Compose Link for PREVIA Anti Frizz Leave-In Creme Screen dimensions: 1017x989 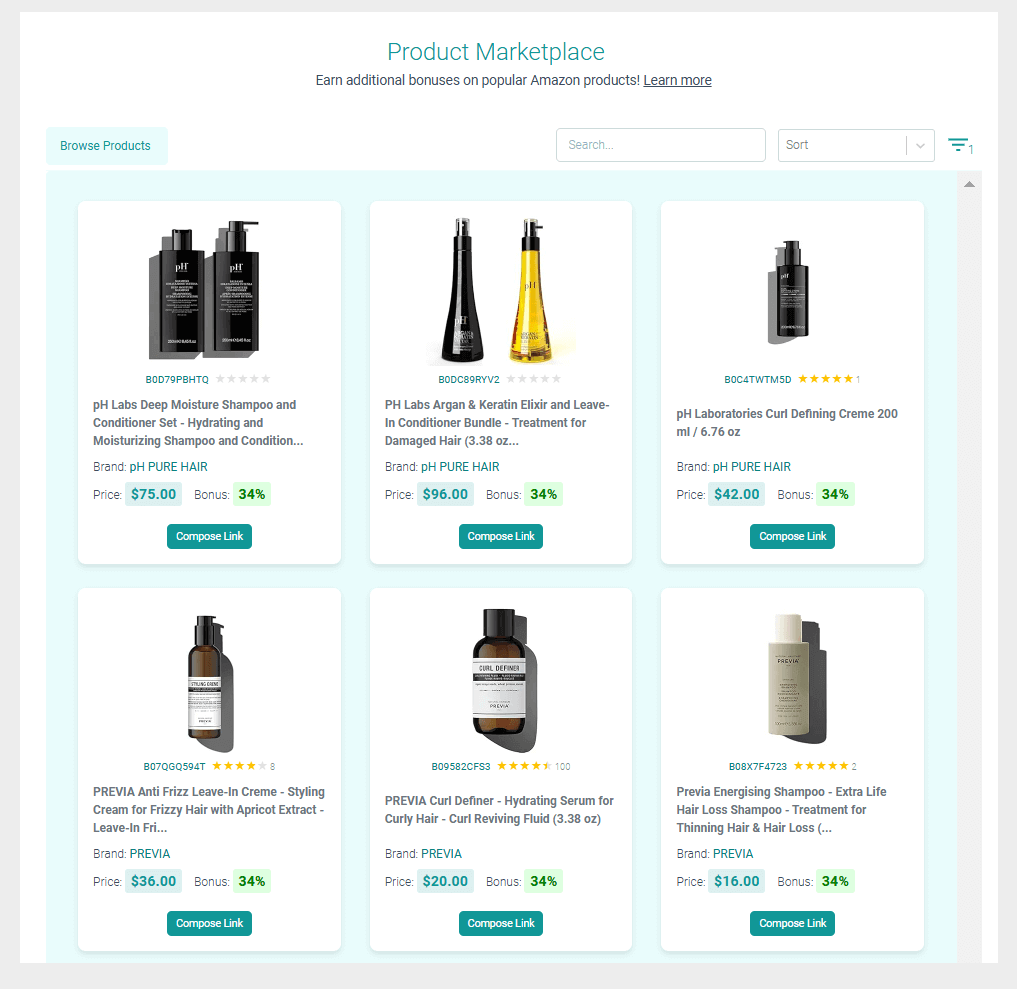pos(209,923)
